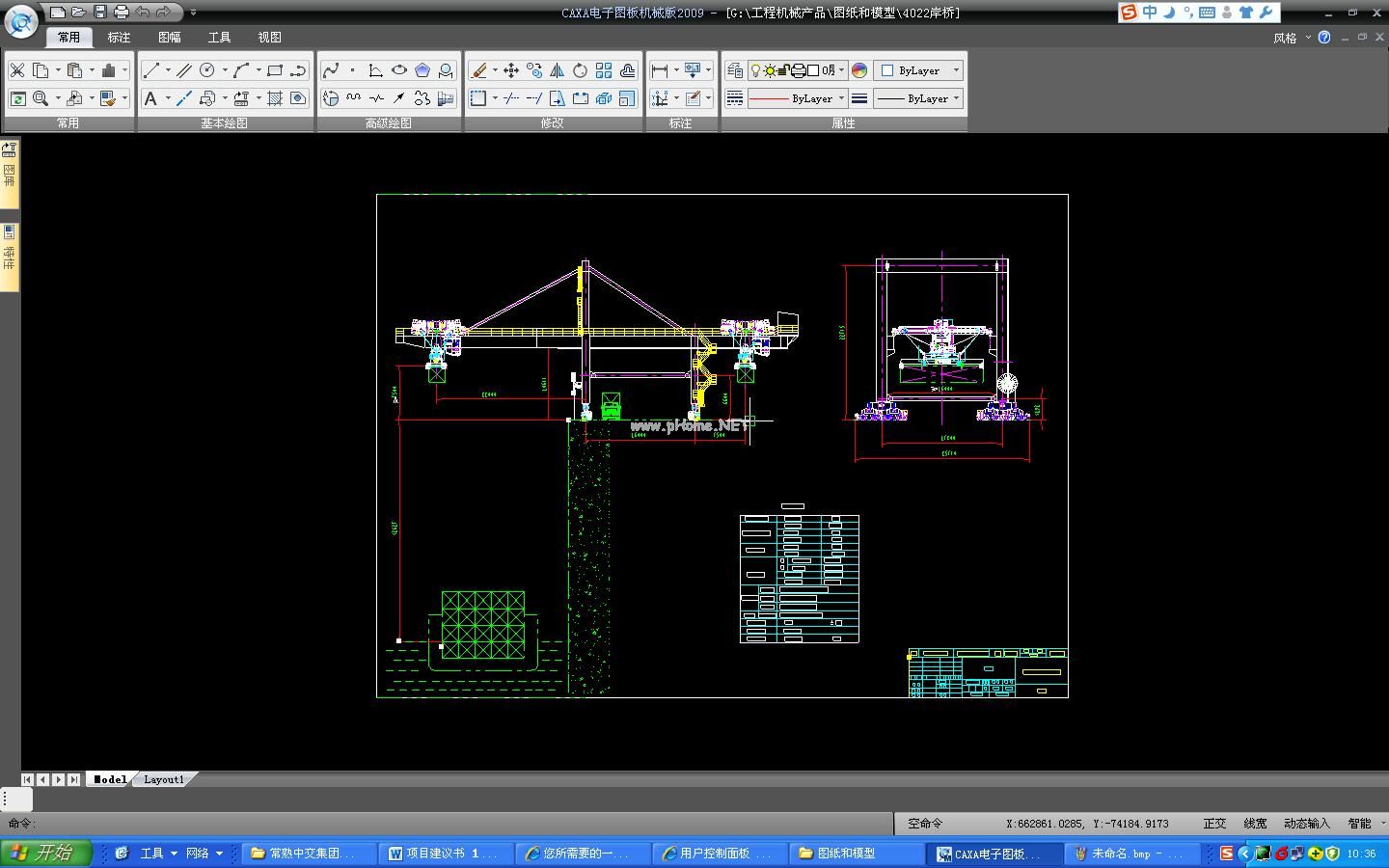This screenshot has height=868, width=1389.
Task: Click the Cut scissors icon
Action: [17, 70]
